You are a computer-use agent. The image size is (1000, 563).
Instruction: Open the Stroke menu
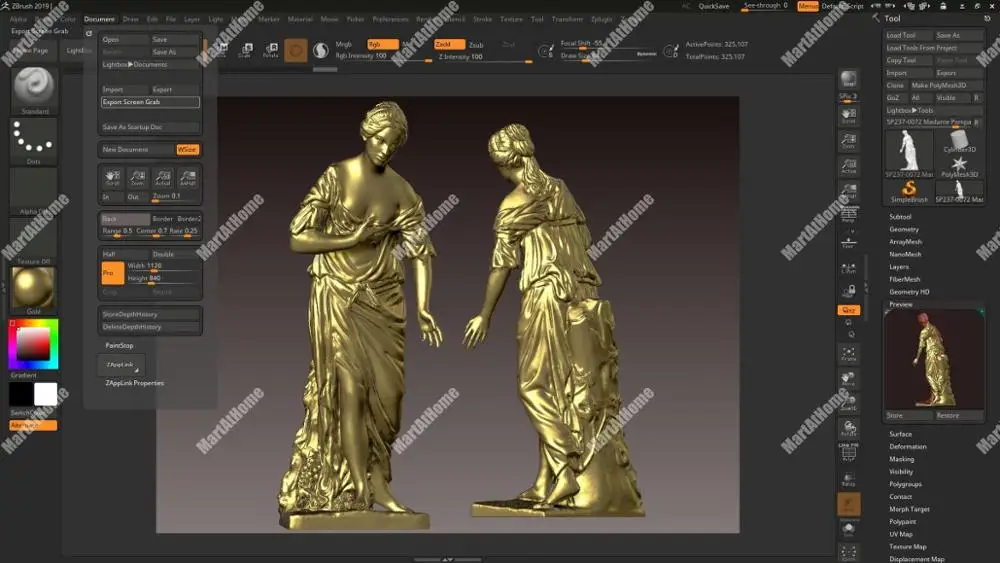click(482, 19)
